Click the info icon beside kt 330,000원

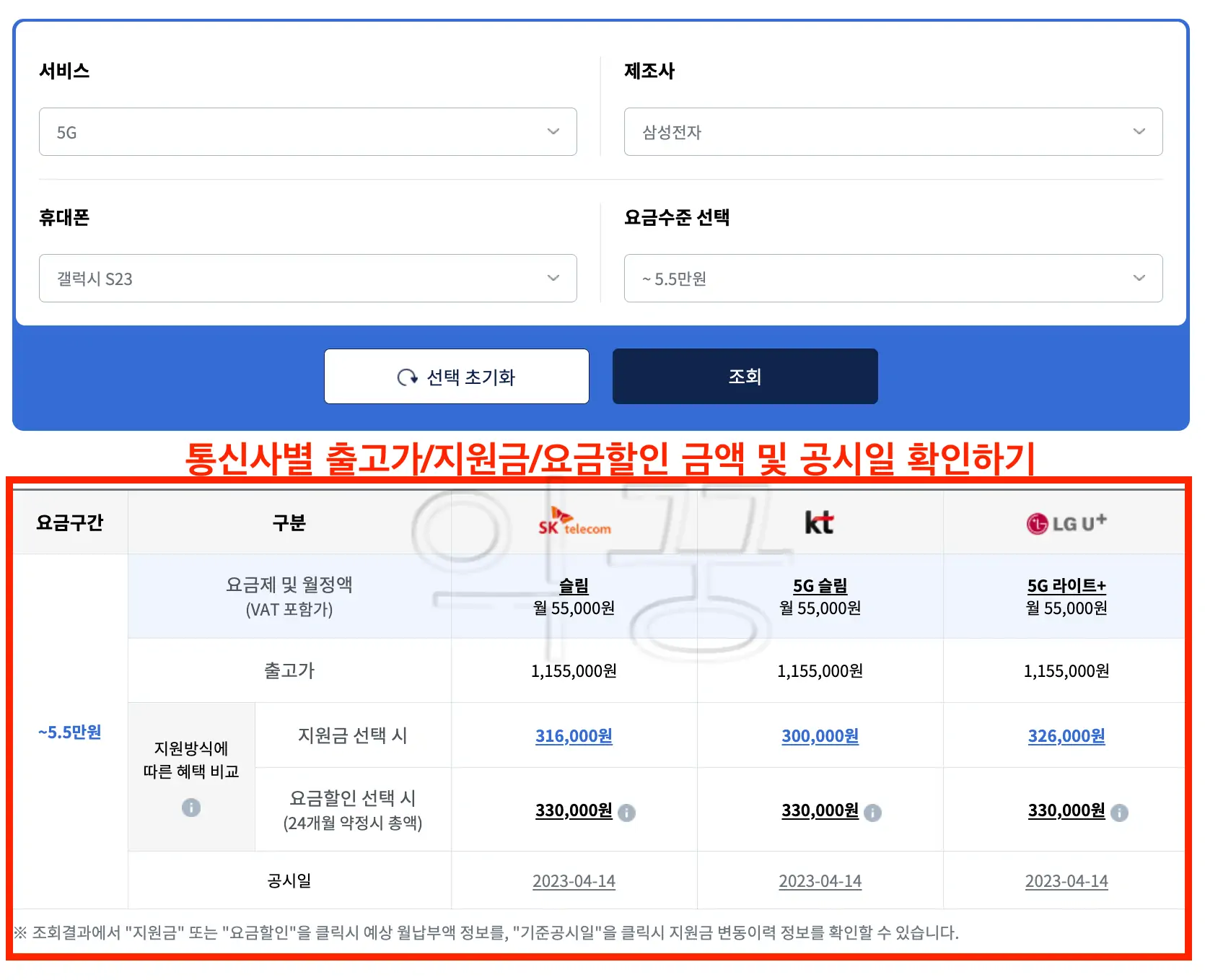(x=873, y=813)
